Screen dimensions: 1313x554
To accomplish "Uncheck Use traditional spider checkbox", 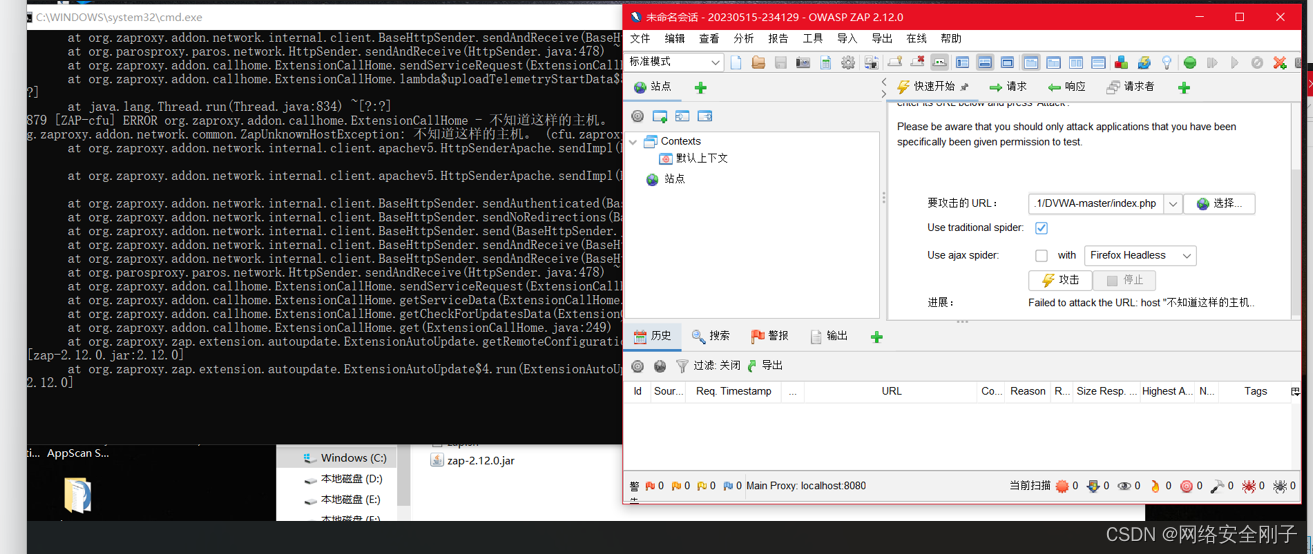I will click(x=1041, y=228).
